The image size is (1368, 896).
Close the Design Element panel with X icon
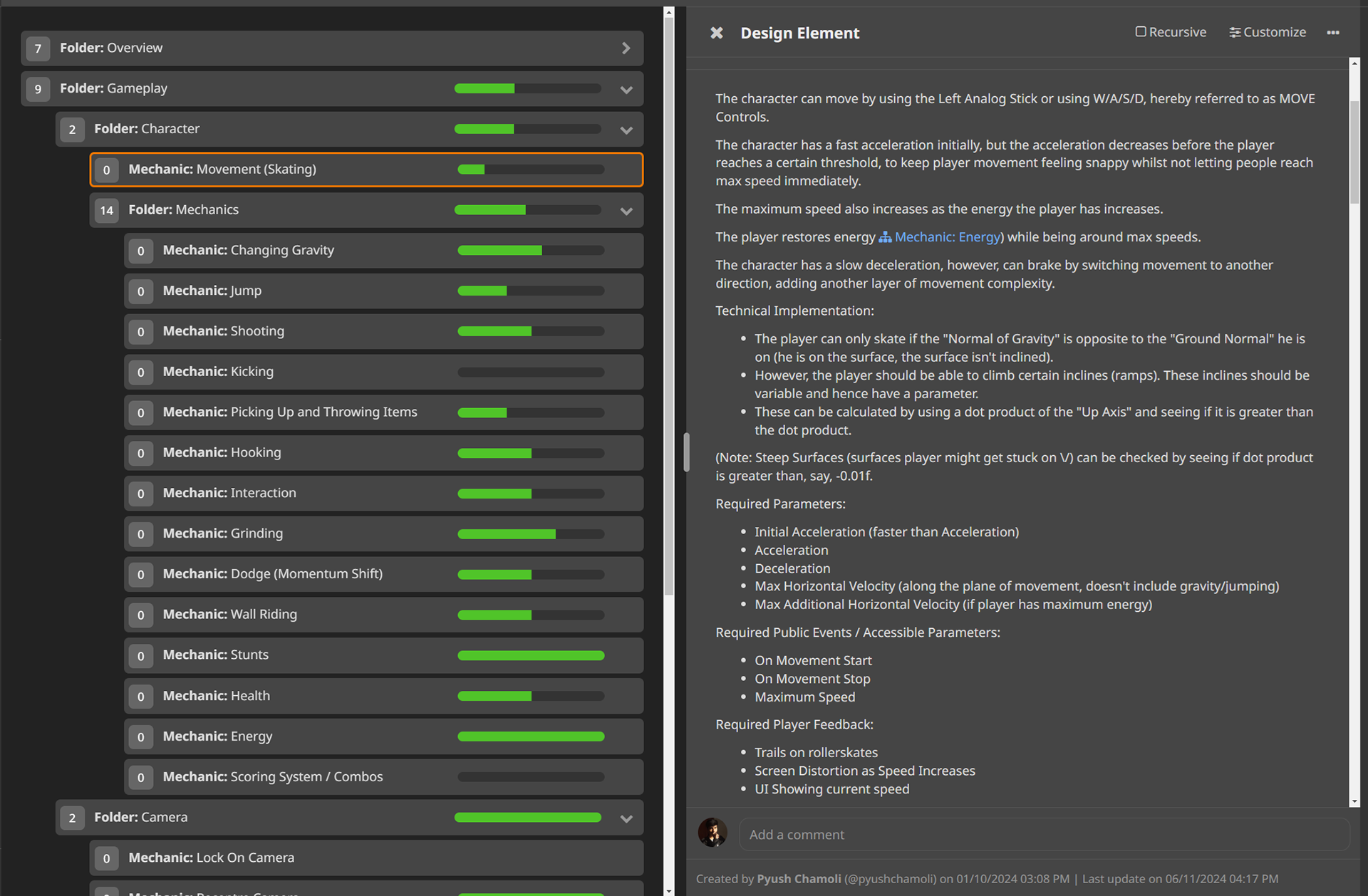coord(717,33)
